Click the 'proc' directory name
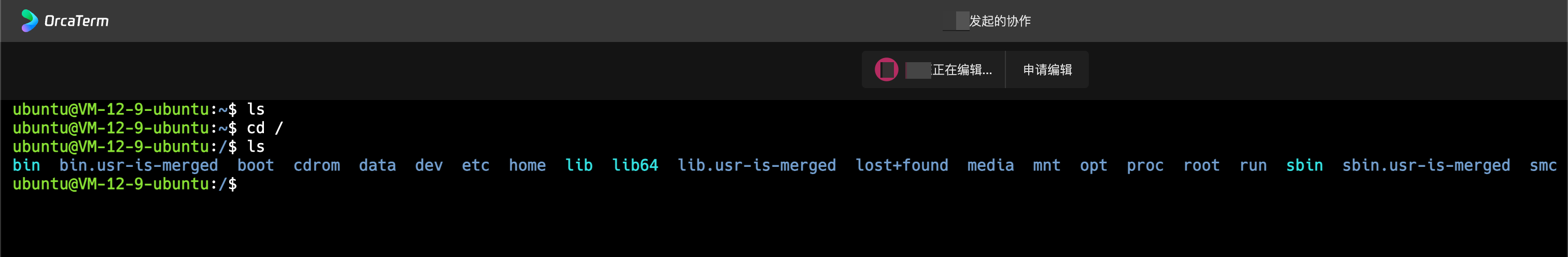 click(1145, 165)
